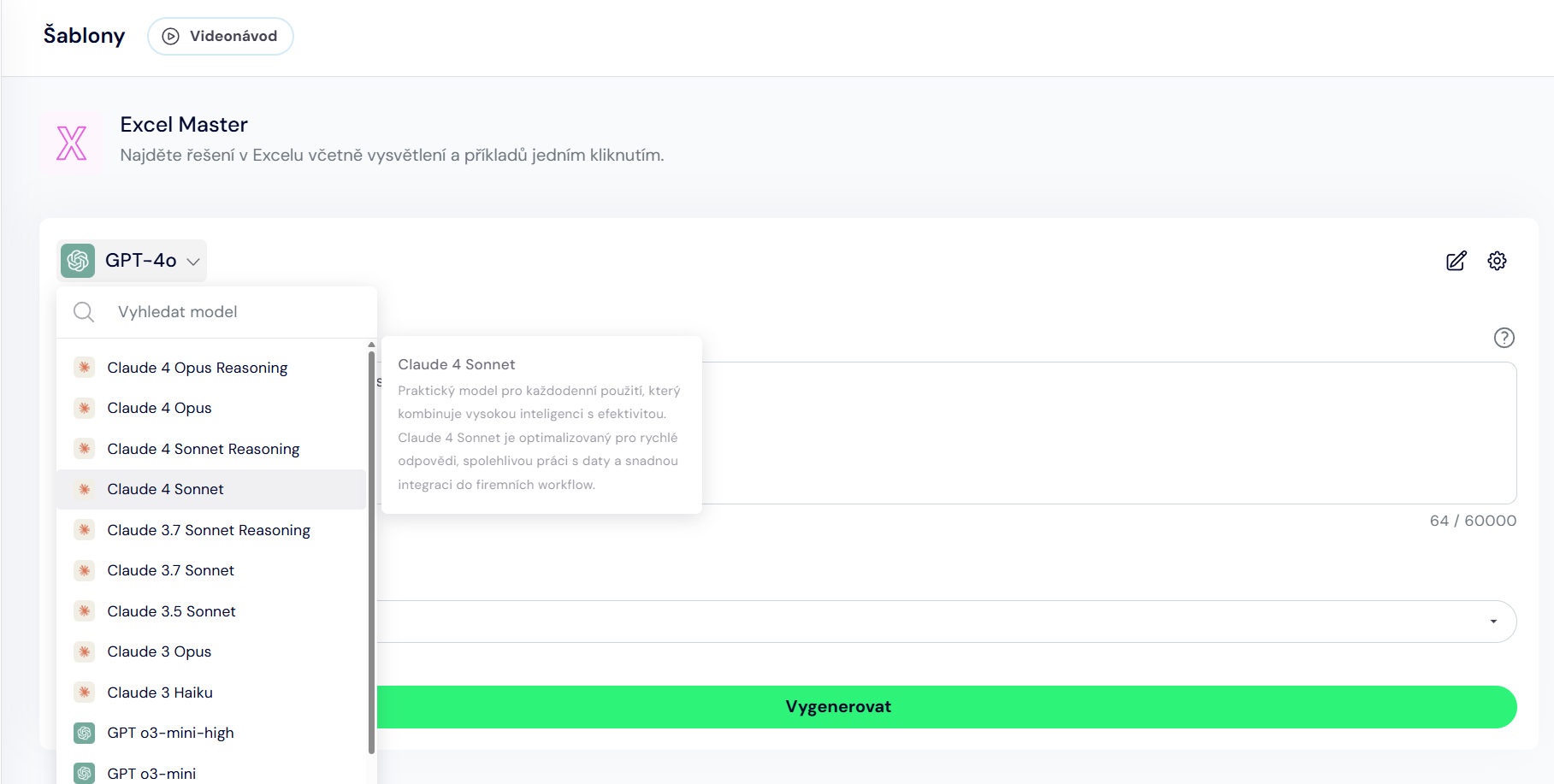The width and height of the screenshot is (1554, 784).
Task: Click the 64 / 60000 character counter
Action: pos(1473,521)
